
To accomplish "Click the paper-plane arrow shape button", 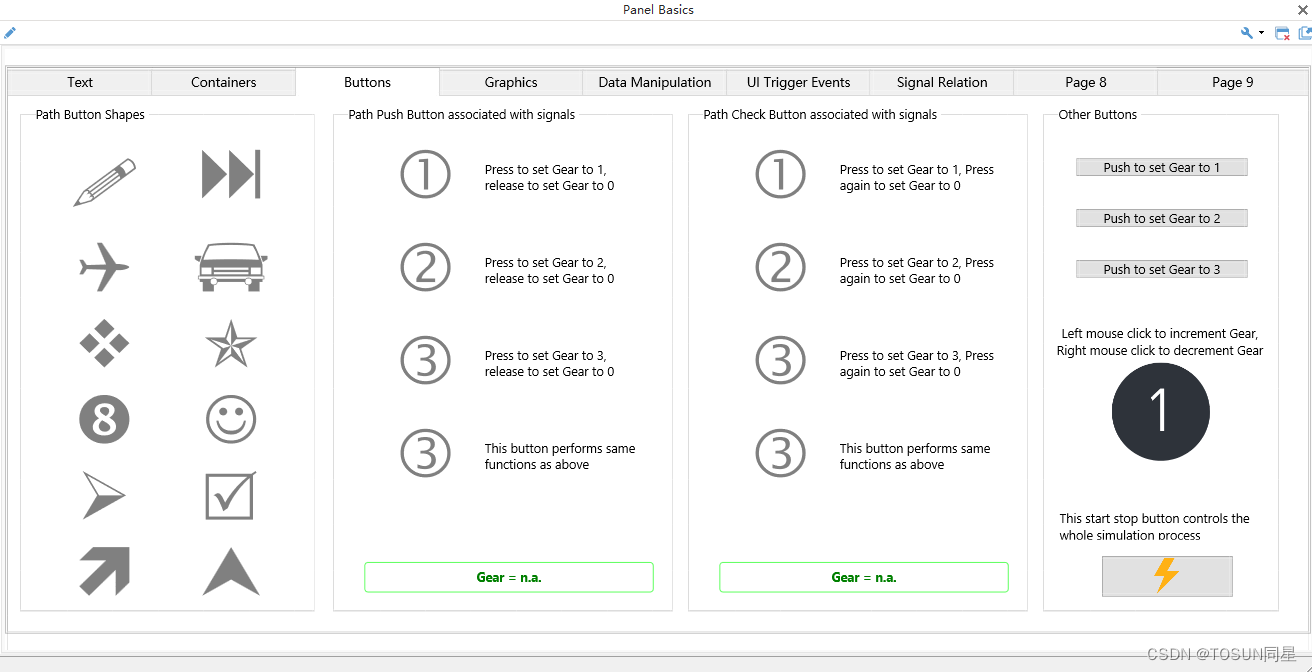I will click(x=104, y=495).
